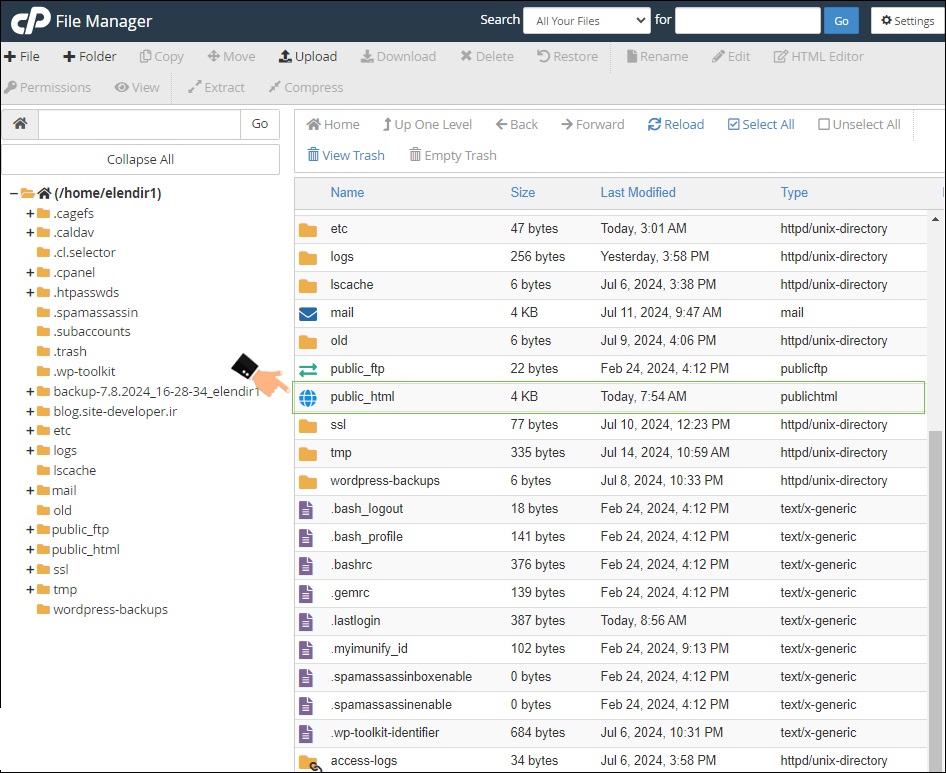Viewport: 946px width, 773px height.
Task: Click the mail envelope icon in the file list
Action: tap(308, 313)
